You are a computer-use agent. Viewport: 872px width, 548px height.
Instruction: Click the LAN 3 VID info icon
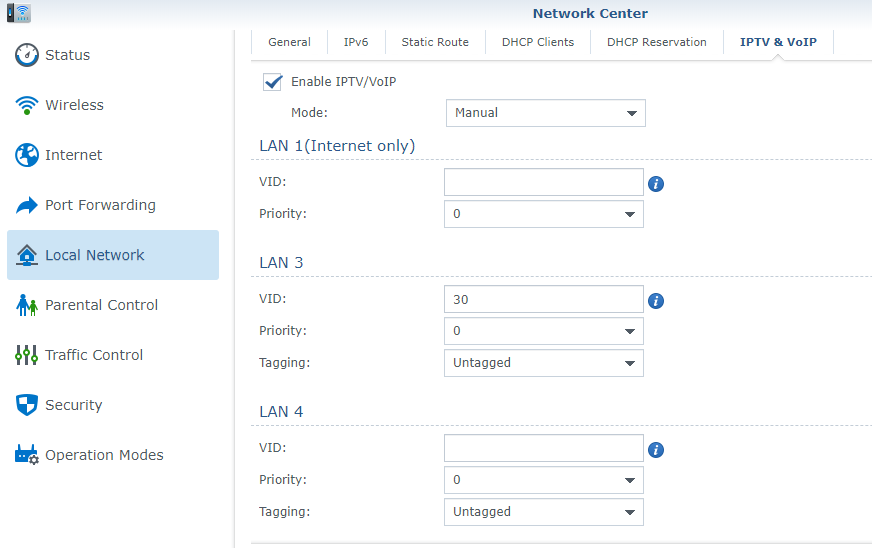[656, 301]
